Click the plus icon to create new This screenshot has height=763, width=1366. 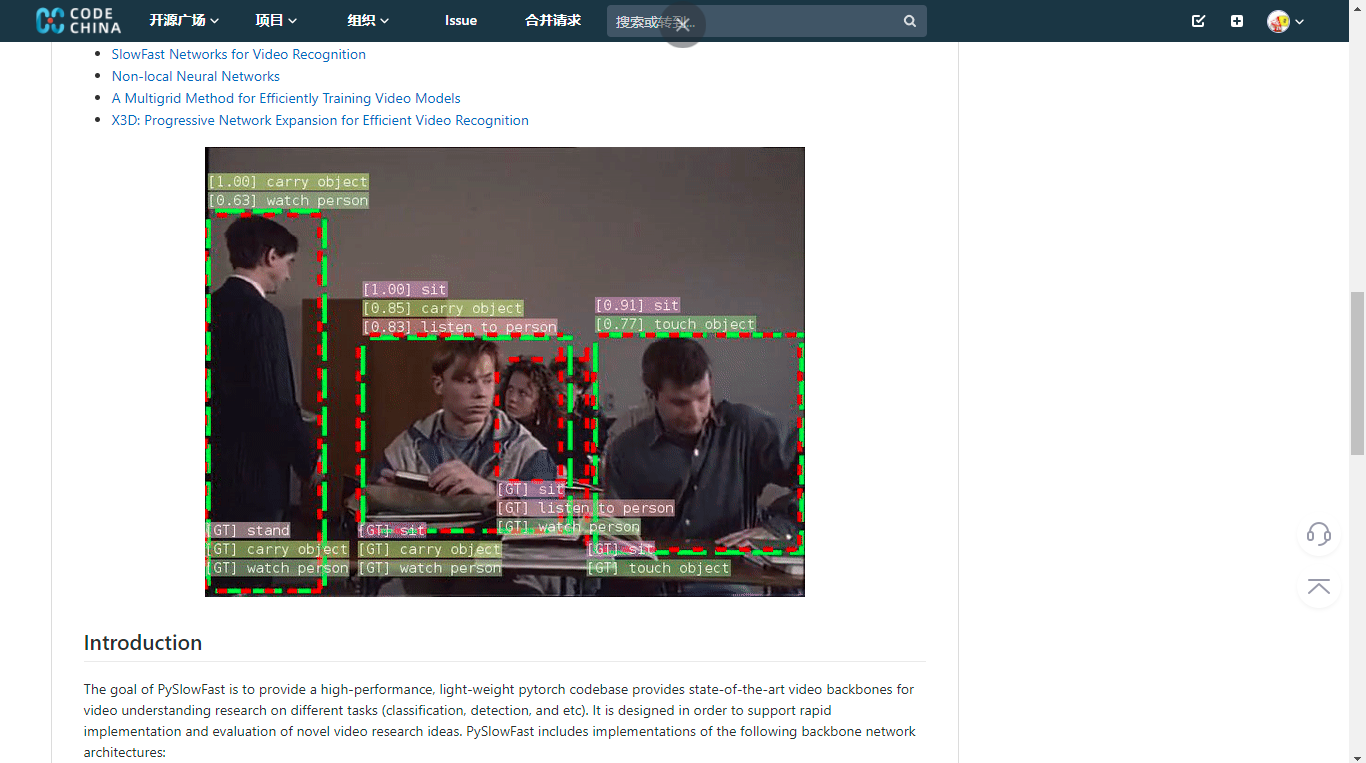click(1236, 20)
